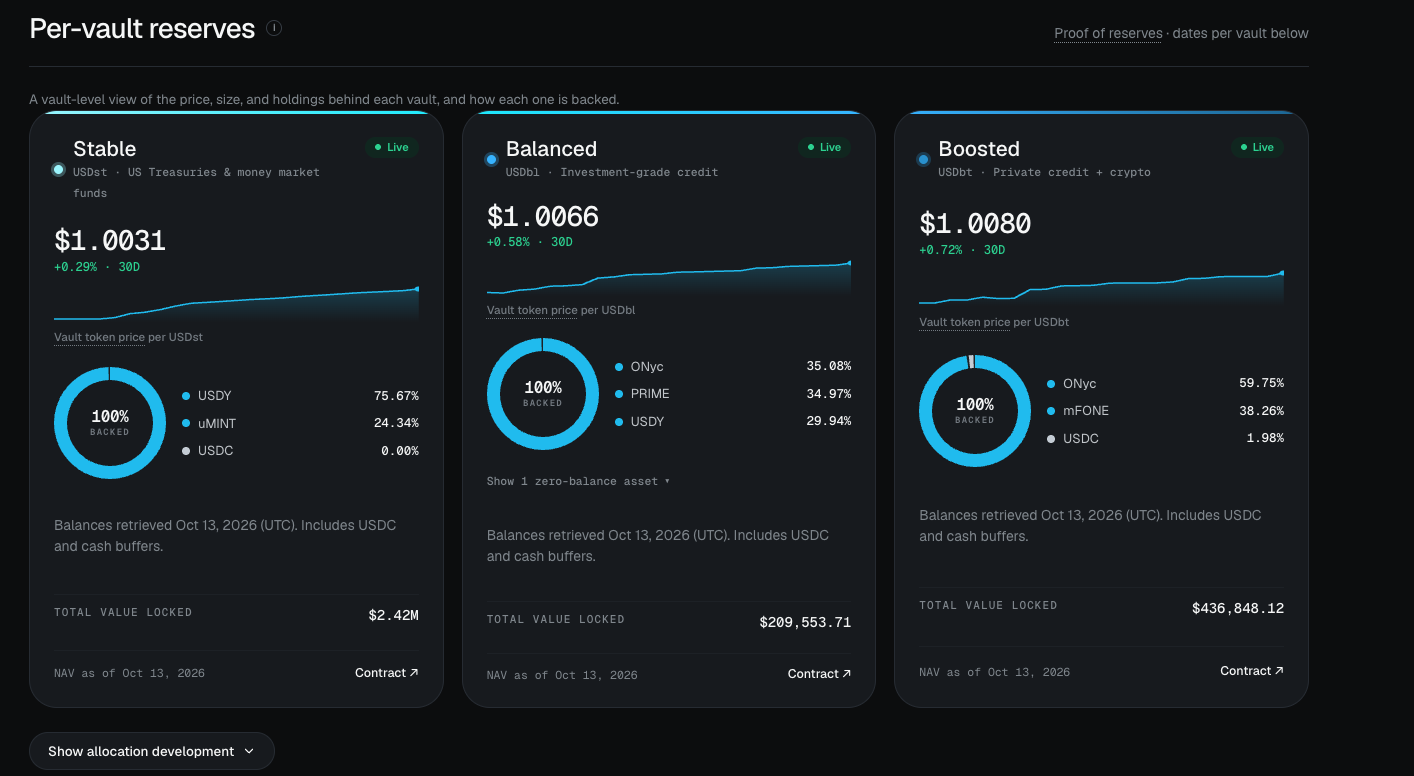The image size is (1414, 776).
Task: Click the mFONE 38.26% allocation value
Action: pos(1261,411)
